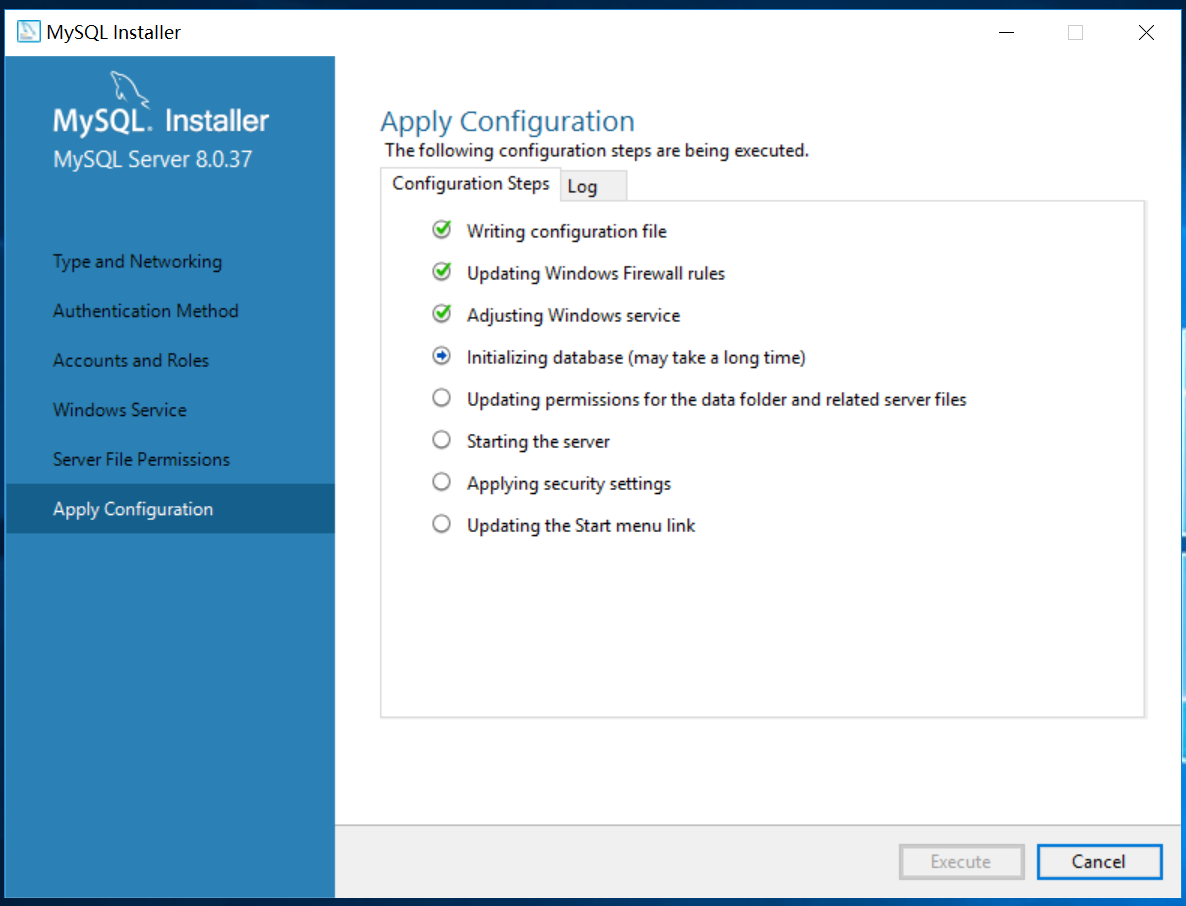This screenshot has width=1186, height=906.
Task: Click 'Initializing database (may take a long time)' text
Action: (636, 357)
